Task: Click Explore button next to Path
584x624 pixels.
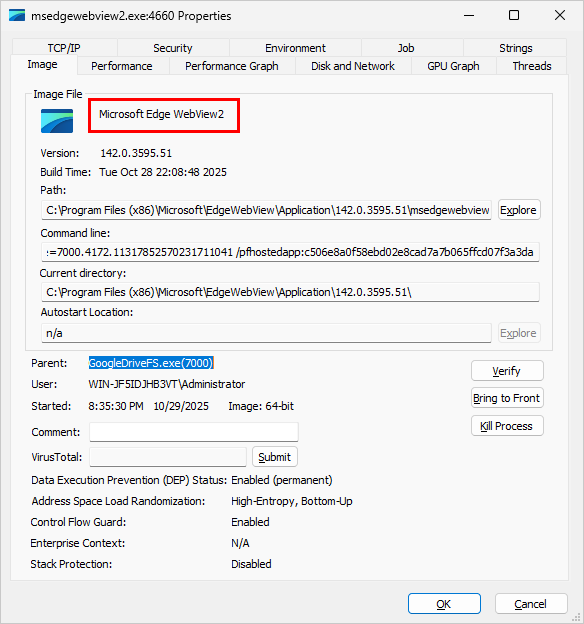Action: (519, 210)
